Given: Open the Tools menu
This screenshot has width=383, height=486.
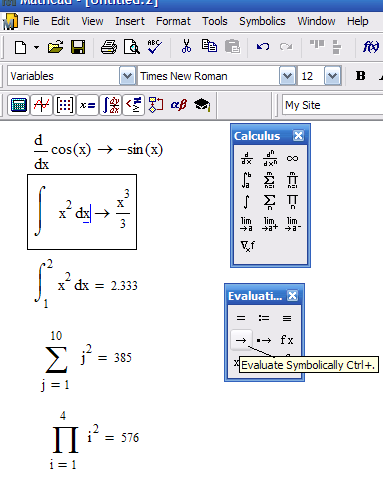Looking at the screenshot, I should (215, 21).
